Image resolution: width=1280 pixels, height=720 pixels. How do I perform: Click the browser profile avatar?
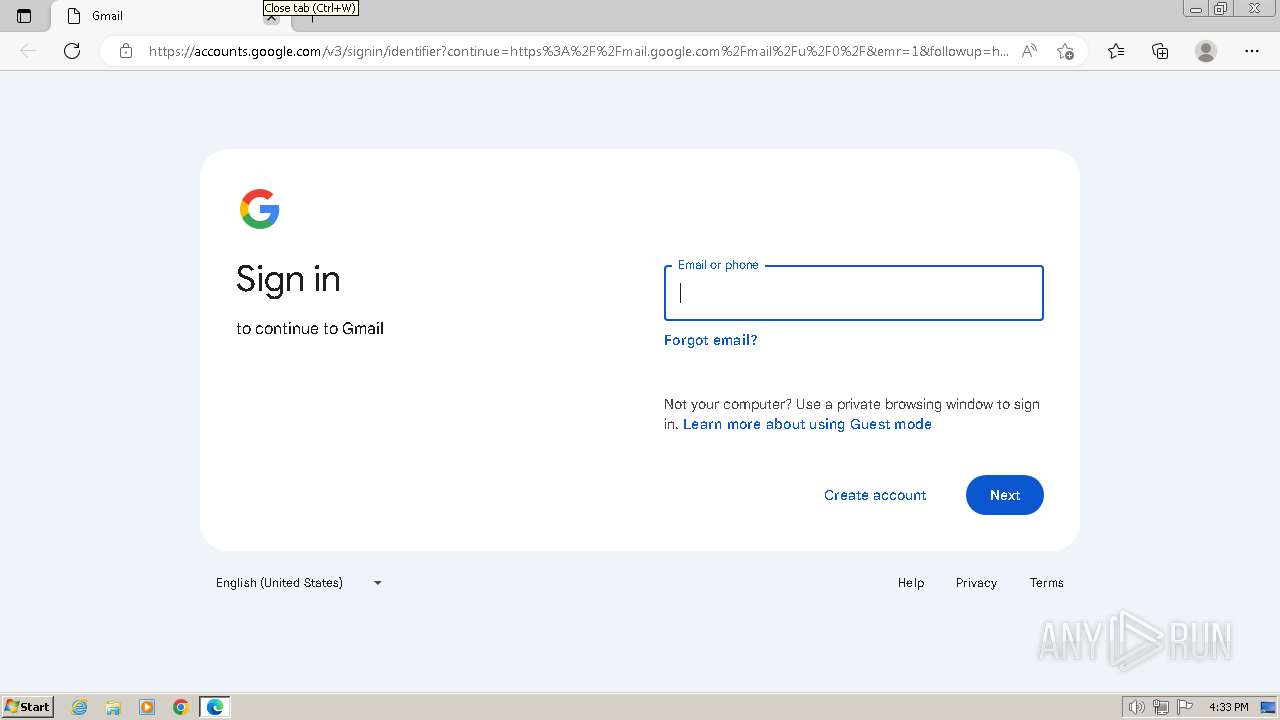click(x=1206, y=51)
